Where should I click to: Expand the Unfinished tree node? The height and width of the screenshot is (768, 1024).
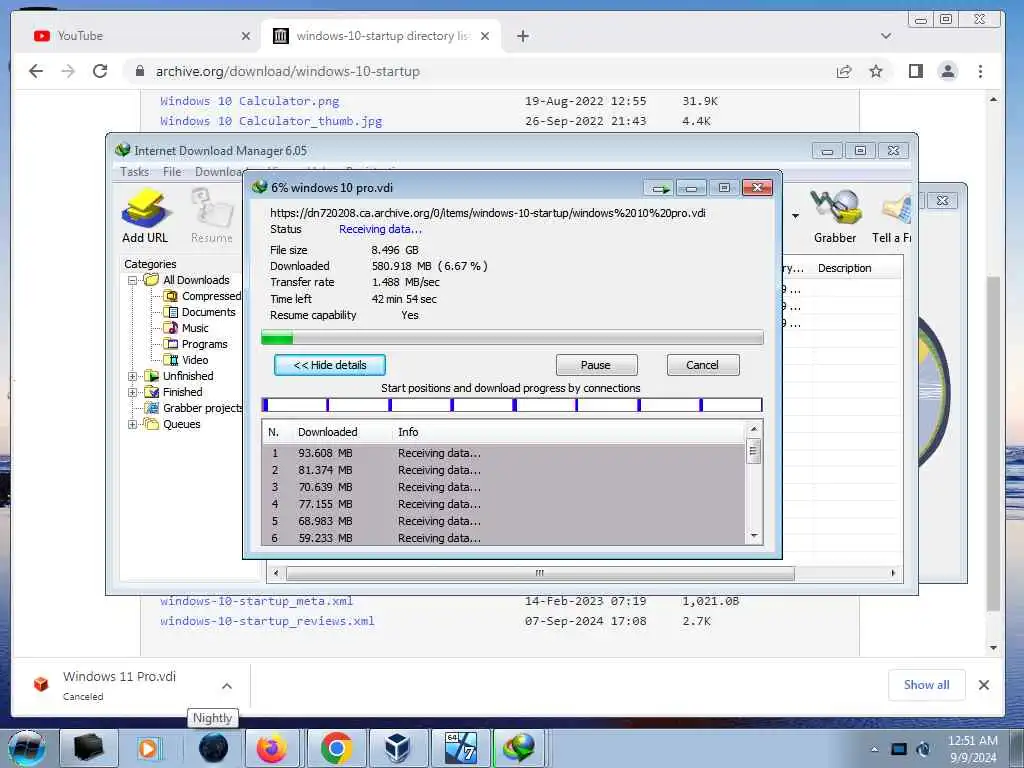(x=133, y=376)
